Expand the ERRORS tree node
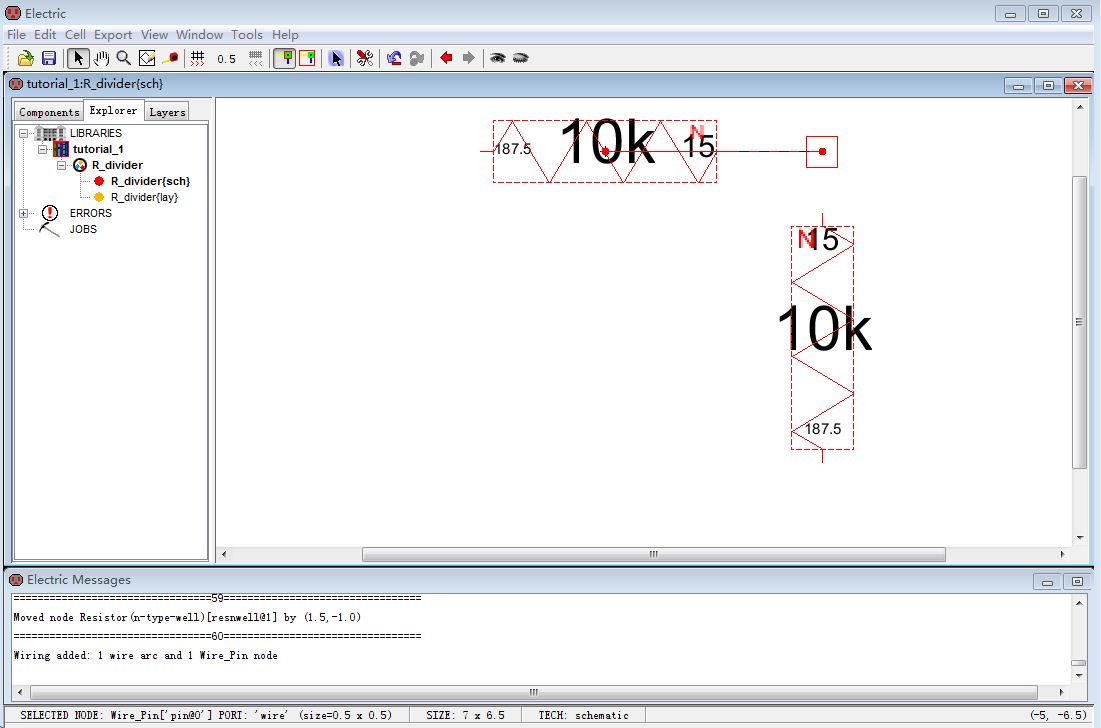Image resolution: width=1101 pixels, height=728 pixels. (23, 213)
